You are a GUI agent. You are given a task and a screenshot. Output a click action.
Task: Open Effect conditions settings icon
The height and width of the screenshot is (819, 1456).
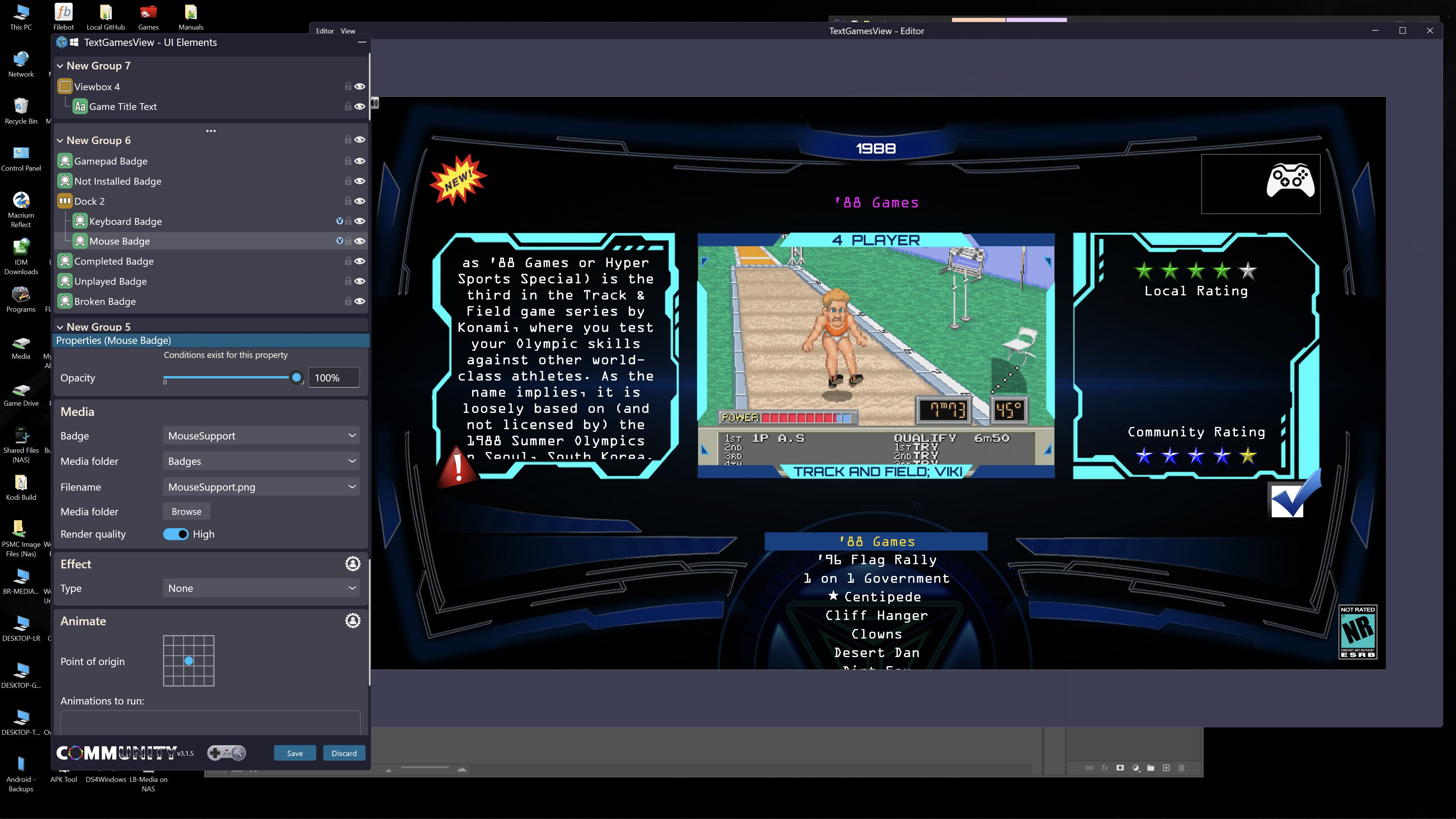point(353,563)
